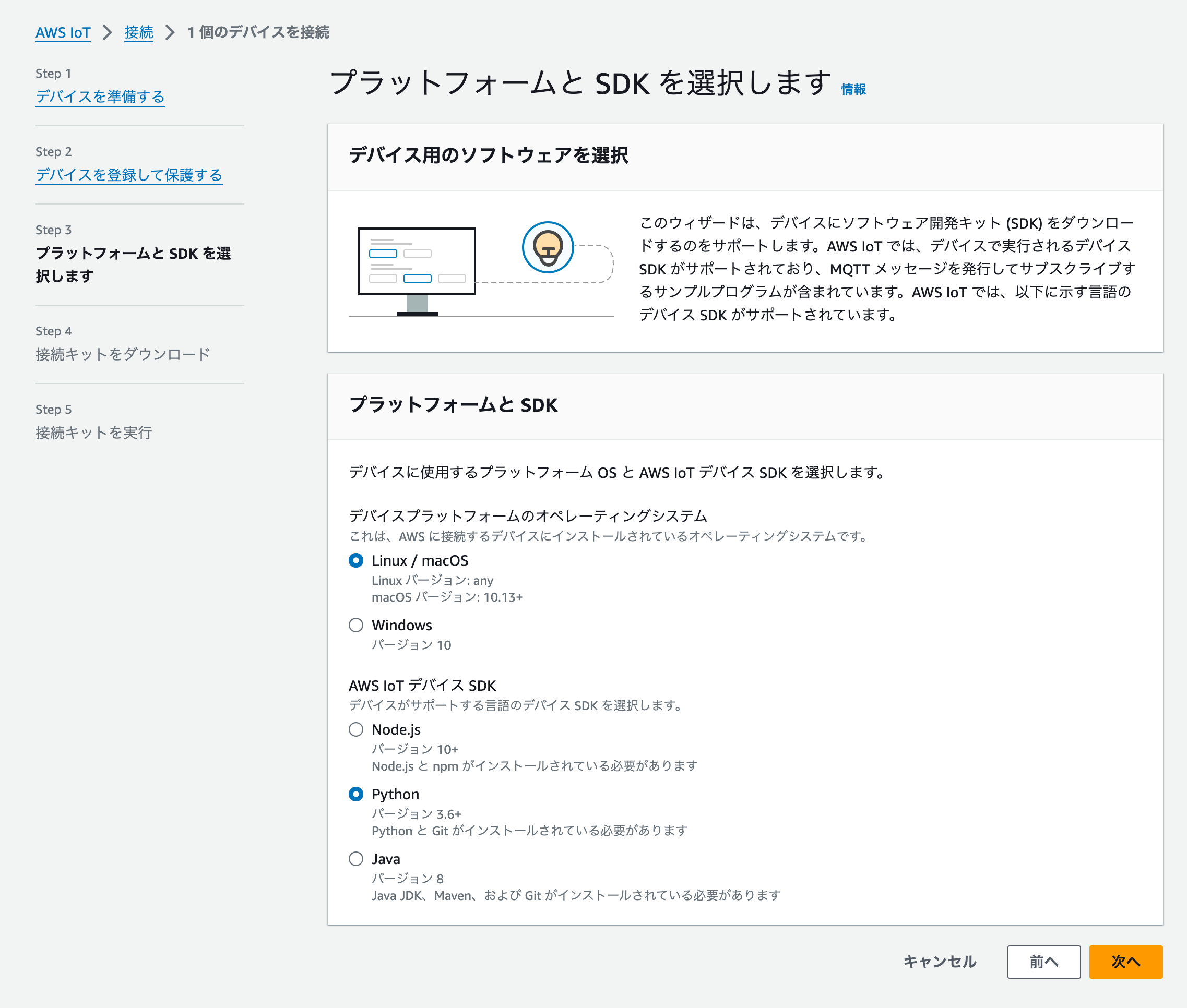Click the 次へ button
Screen dimensions: 1187x1008
pos(1125,962)
